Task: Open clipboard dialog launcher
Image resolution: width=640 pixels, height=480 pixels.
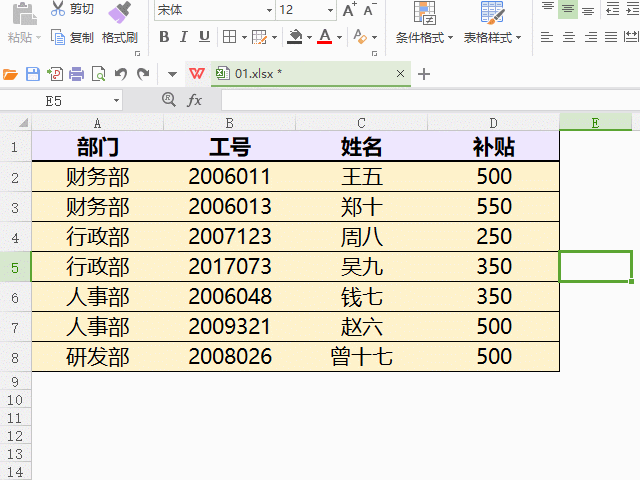Action: coord(138,53)
